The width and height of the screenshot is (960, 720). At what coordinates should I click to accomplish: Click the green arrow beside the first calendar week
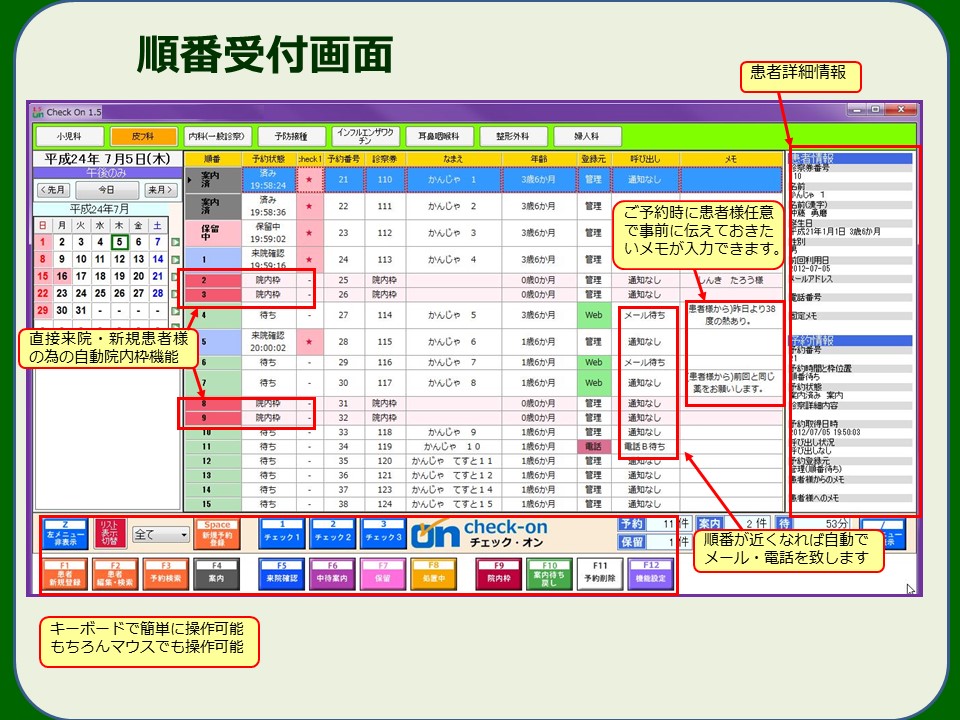click(175, 242)
